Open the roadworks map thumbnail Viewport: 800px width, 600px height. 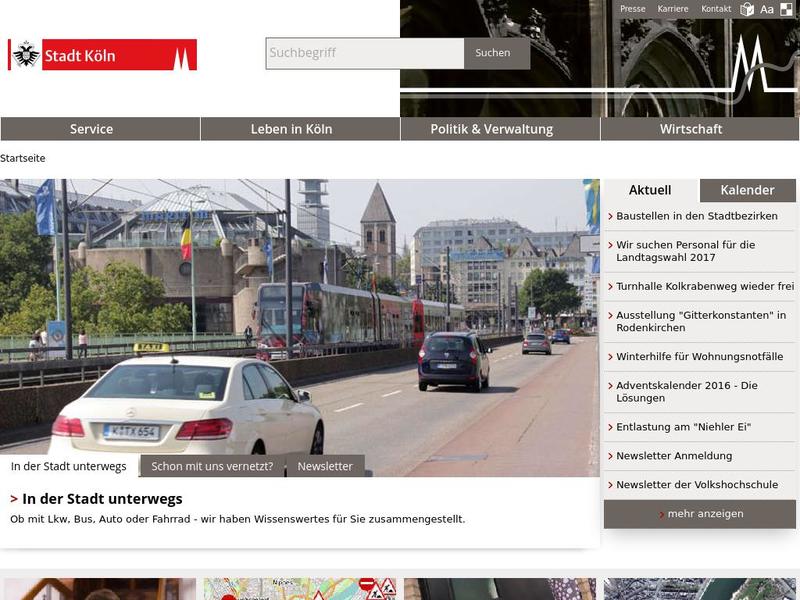(x=300, y=589)
